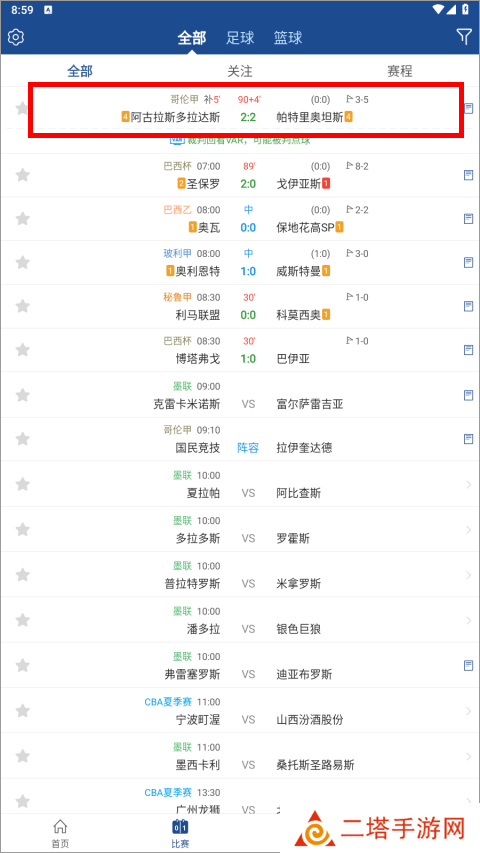
Task: Open the 赛程 schedule sub-tab
Action: click(x=400, y=71)
